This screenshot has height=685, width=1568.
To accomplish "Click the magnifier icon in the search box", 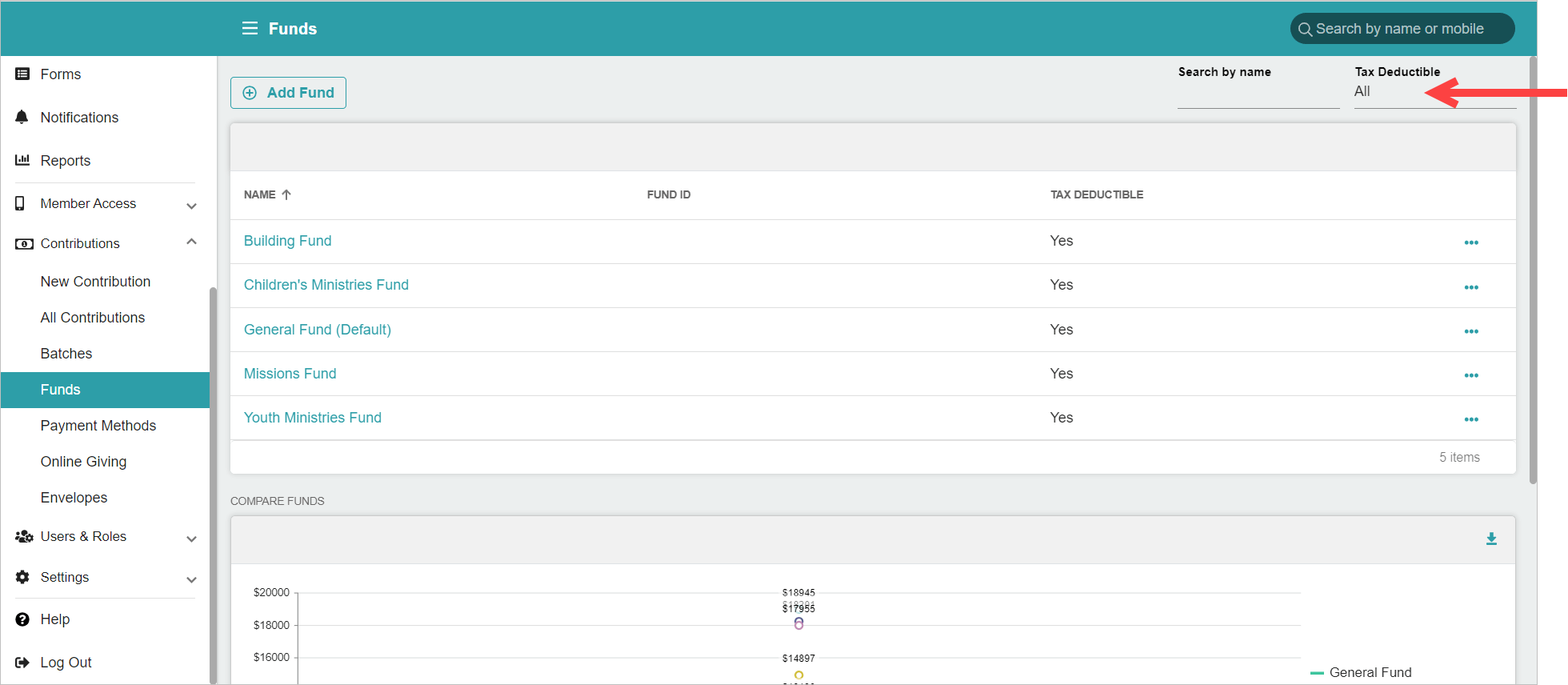I will tap(1305, 30).
